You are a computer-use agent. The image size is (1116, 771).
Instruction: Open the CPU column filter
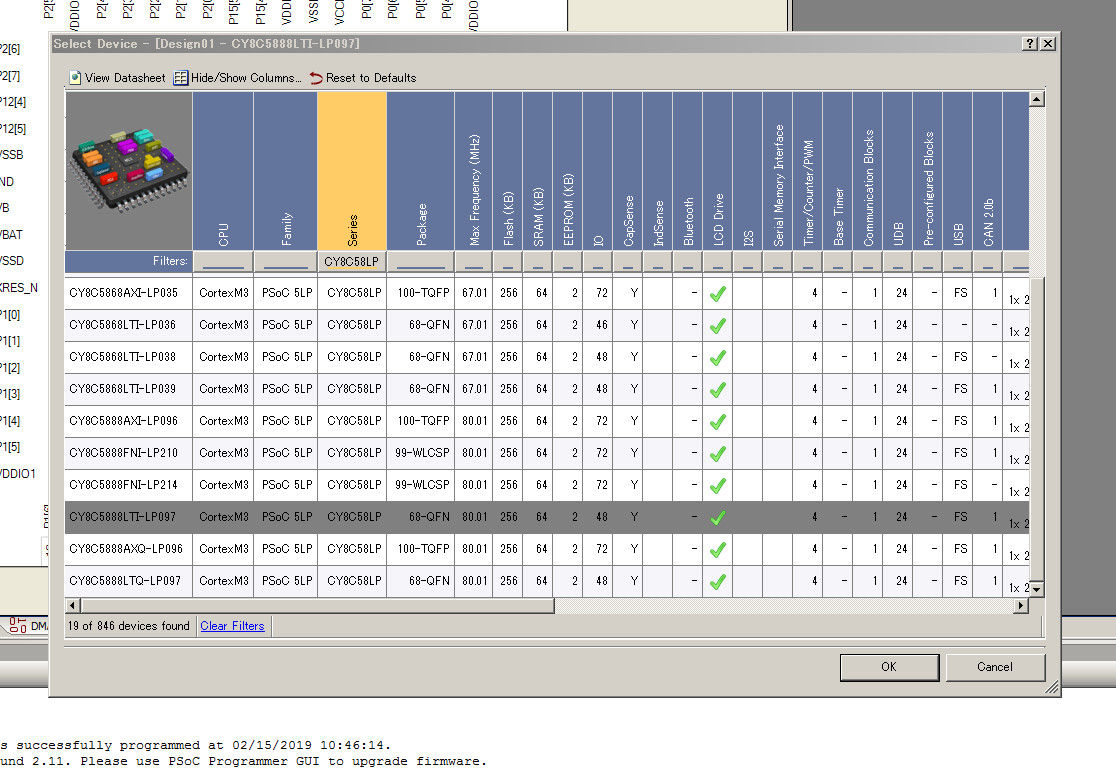coord(223,262)
